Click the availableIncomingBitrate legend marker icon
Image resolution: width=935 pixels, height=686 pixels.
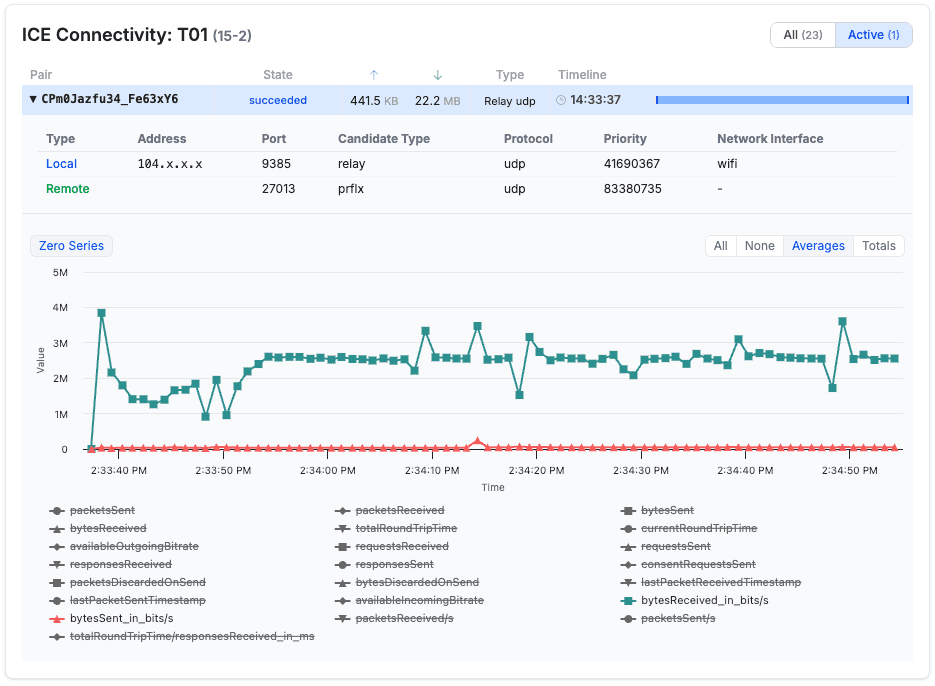tap(345, 600)
